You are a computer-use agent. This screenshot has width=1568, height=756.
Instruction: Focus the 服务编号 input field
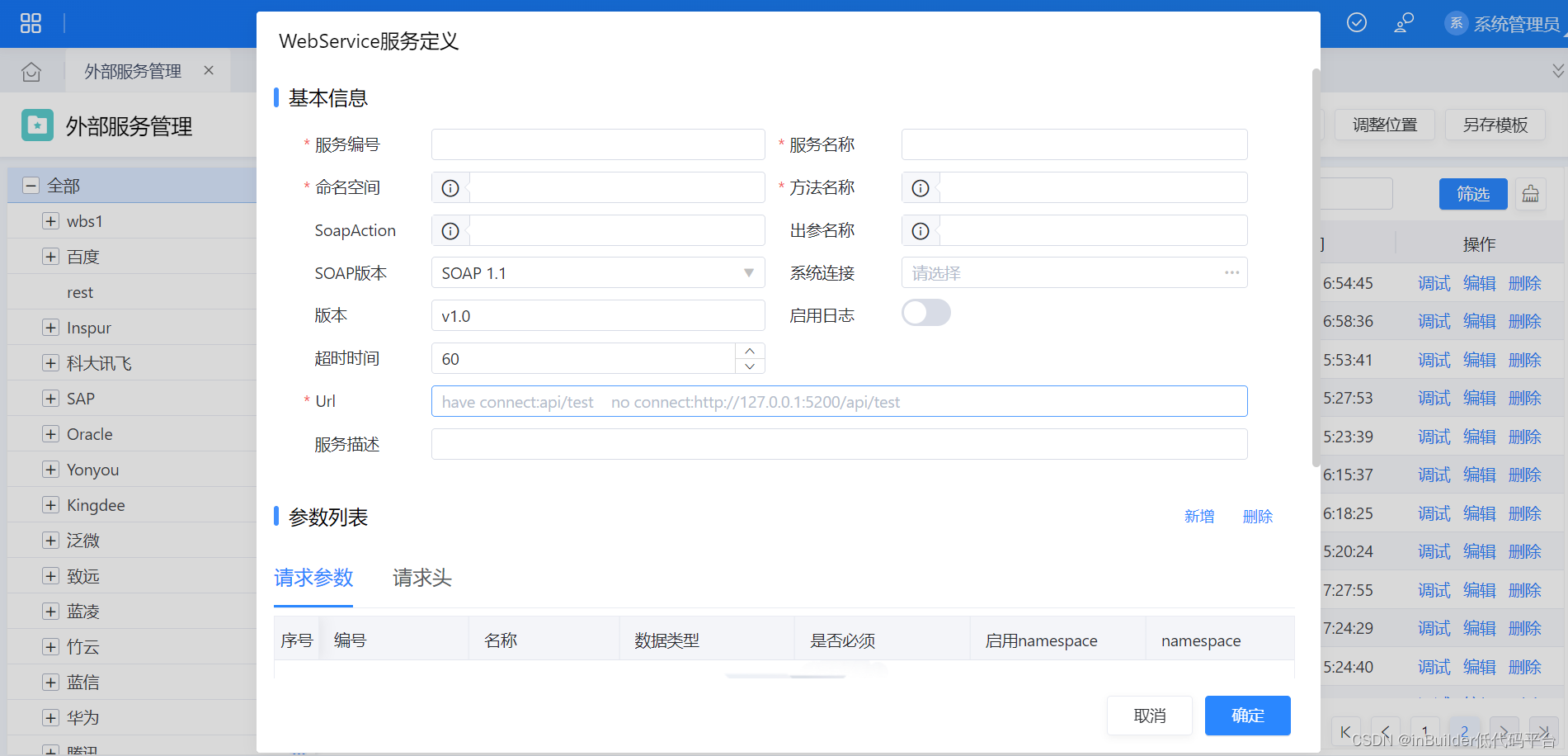tap(598, 144)
